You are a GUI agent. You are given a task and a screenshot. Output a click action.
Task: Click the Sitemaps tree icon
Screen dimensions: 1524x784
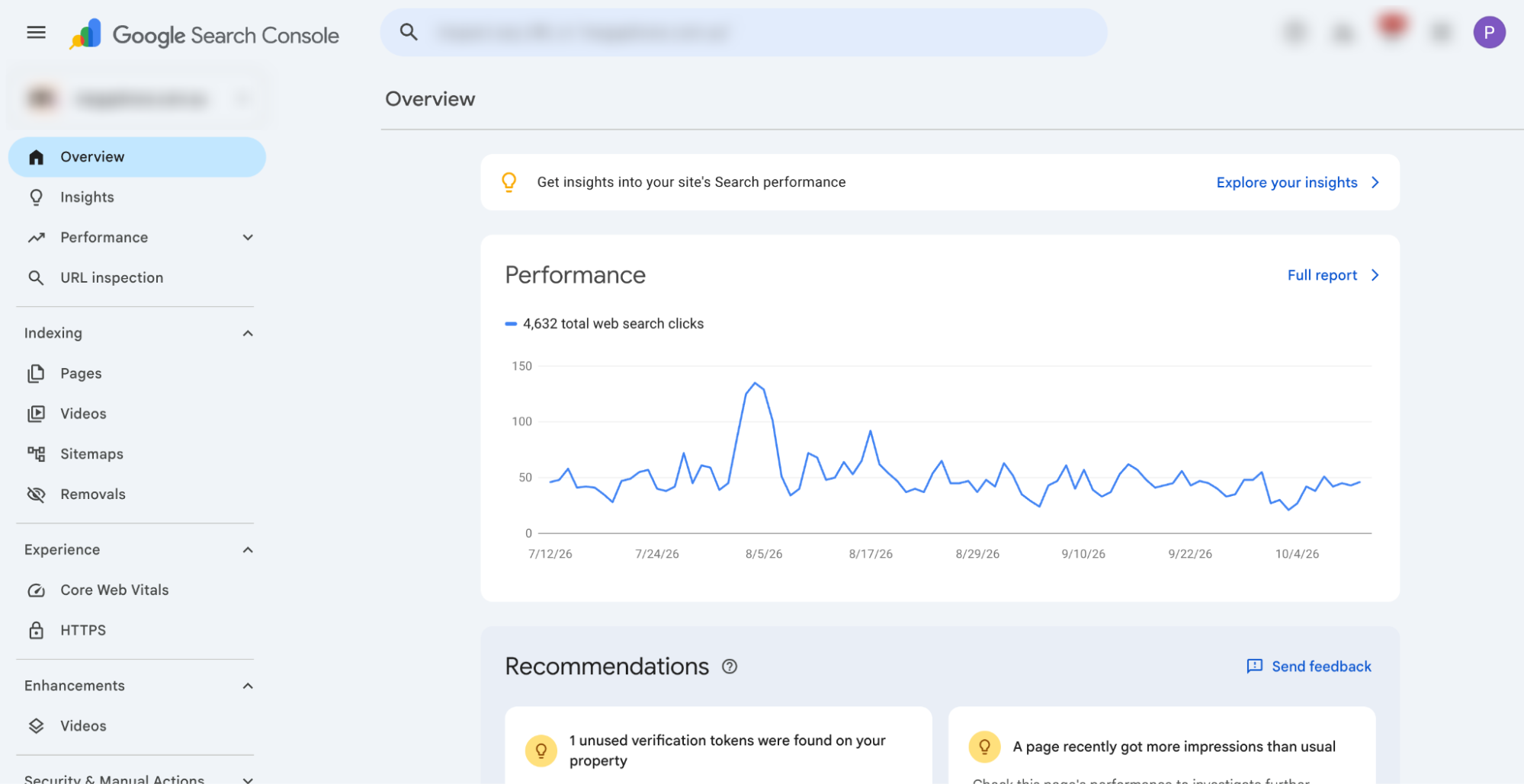(x=36, y=454)
